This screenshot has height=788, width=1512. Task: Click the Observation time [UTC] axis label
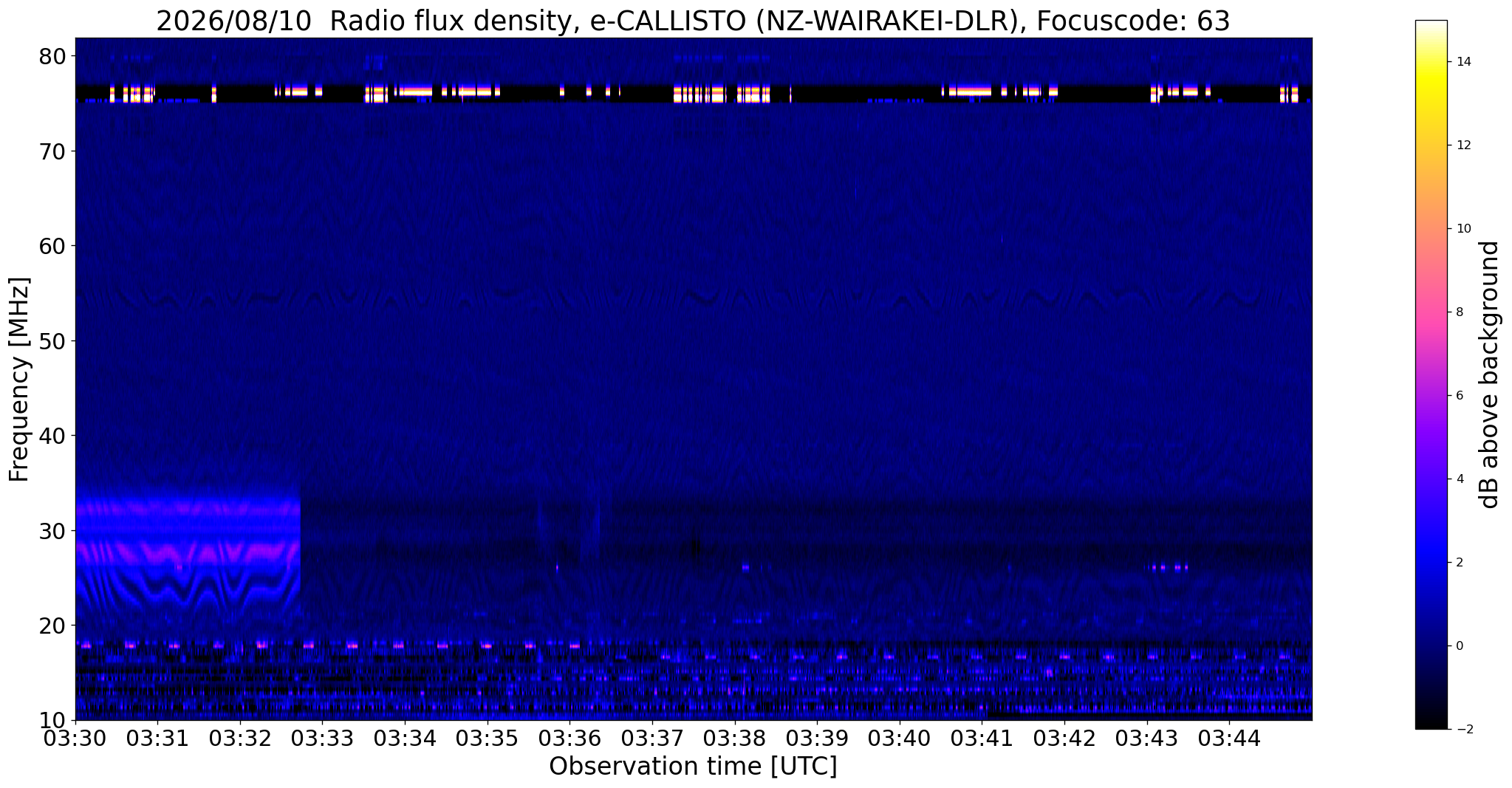pyautogui.click(x=693, y=767)
